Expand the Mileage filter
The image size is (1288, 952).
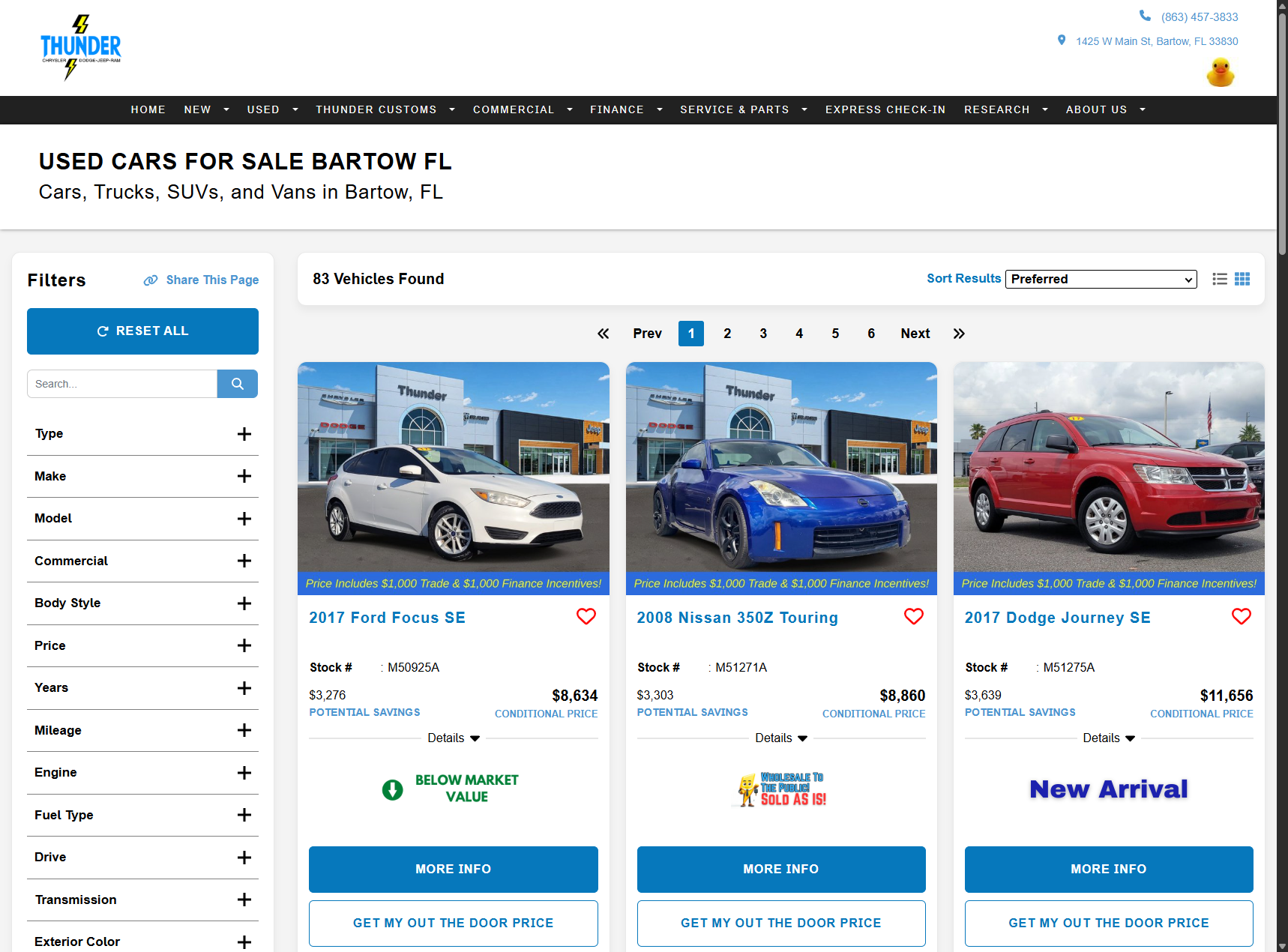(142, 730)
